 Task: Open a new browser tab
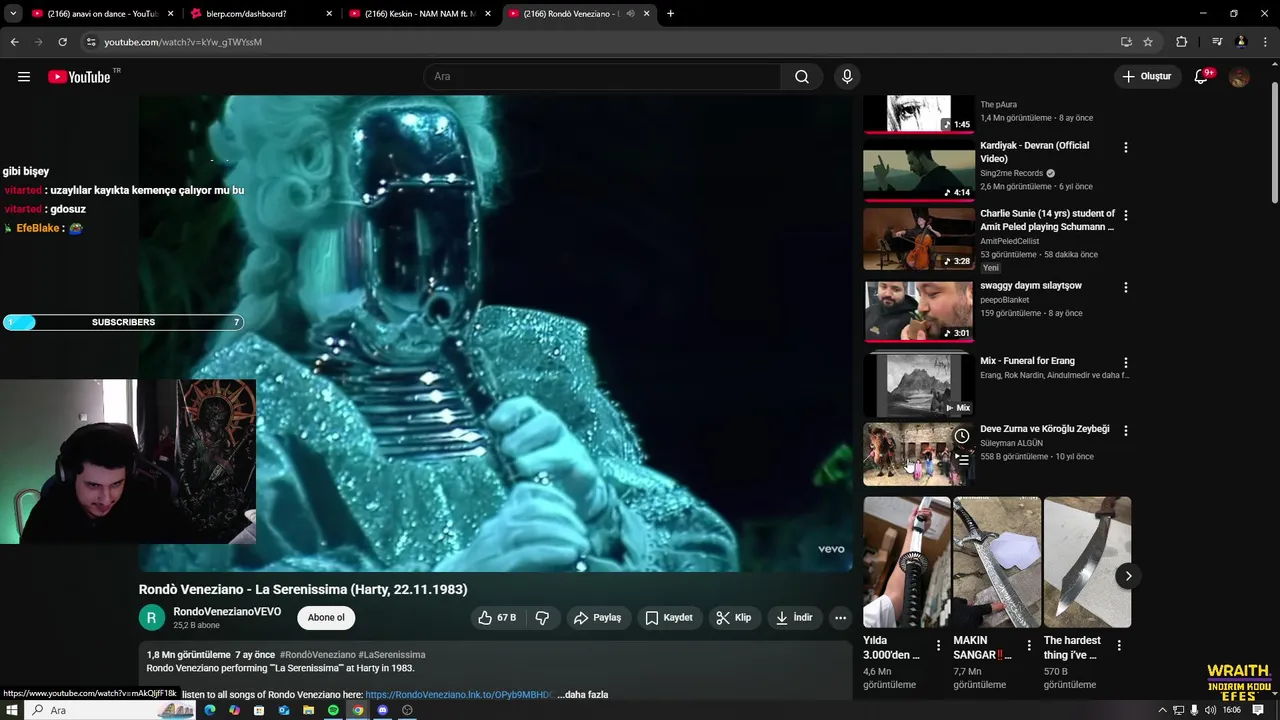(670, 14)
